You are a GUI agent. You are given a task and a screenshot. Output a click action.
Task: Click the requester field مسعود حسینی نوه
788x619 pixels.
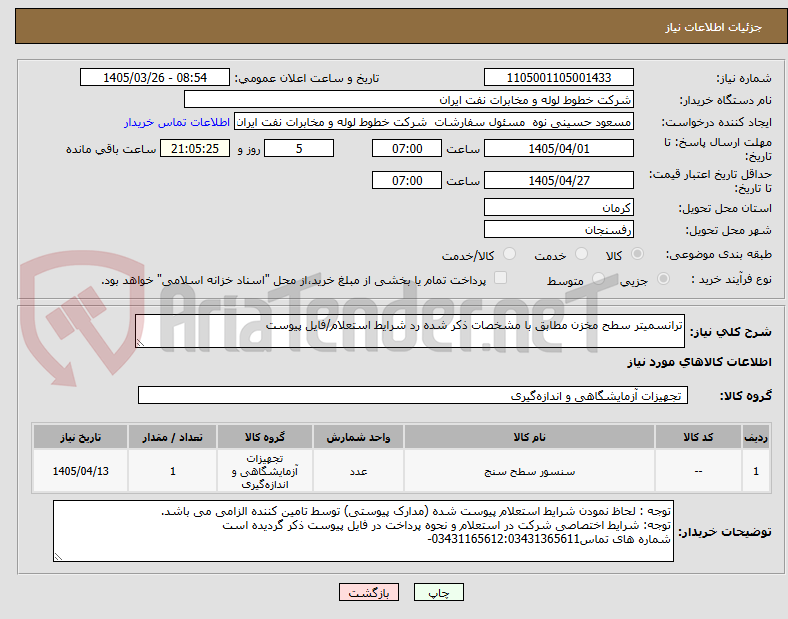(x=434, y=122)
